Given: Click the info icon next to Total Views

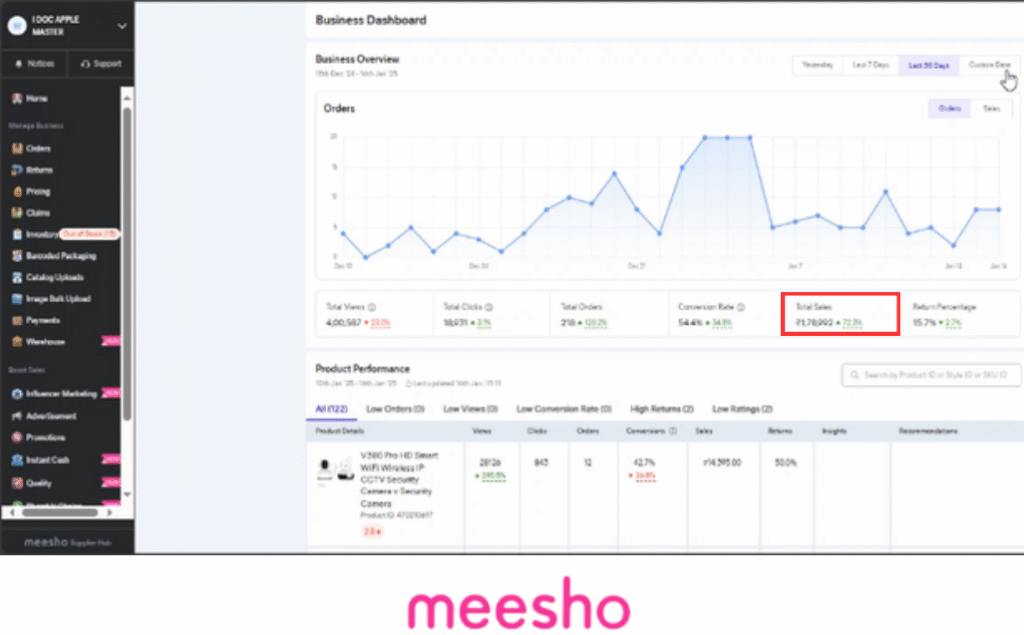Looking at the screenshot, I should pyautogui.click(x=372, y=307).
